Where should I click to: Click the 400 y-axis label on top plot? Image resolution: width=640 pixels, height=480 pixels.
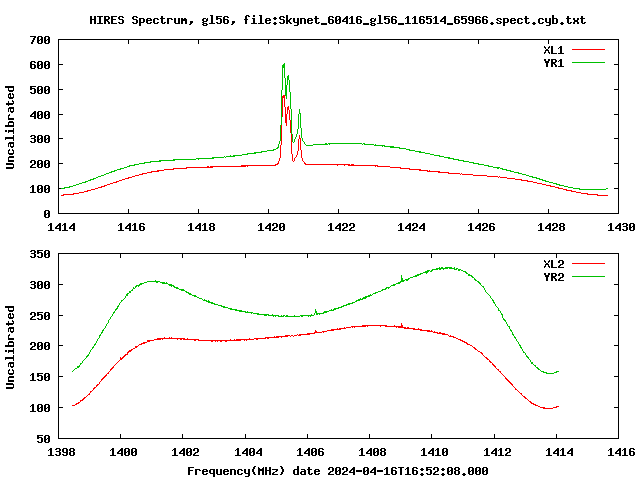click(40, 115)
